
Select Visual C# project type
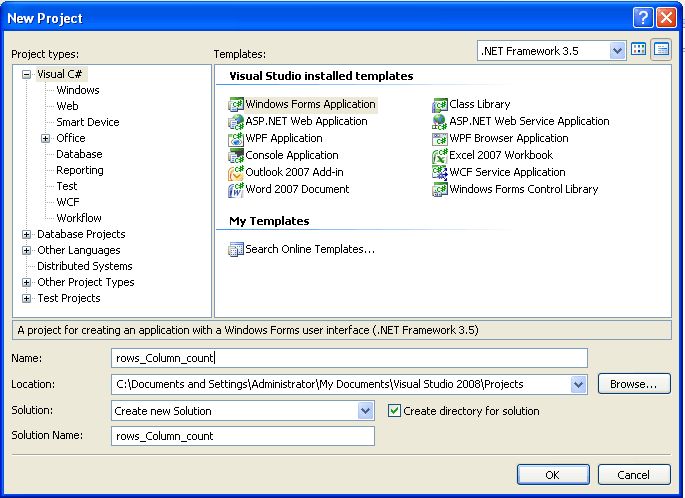pos(59,74)
